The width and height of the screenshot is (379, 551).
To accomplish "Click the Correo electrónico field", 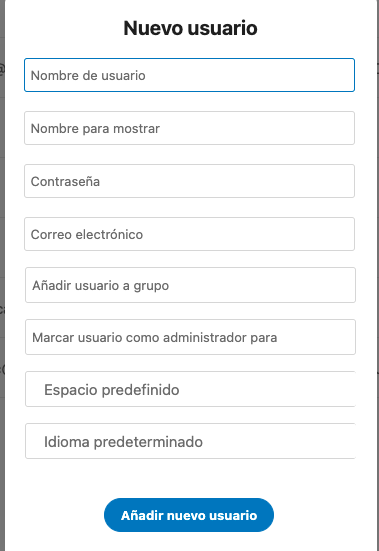I will [189, 234].
